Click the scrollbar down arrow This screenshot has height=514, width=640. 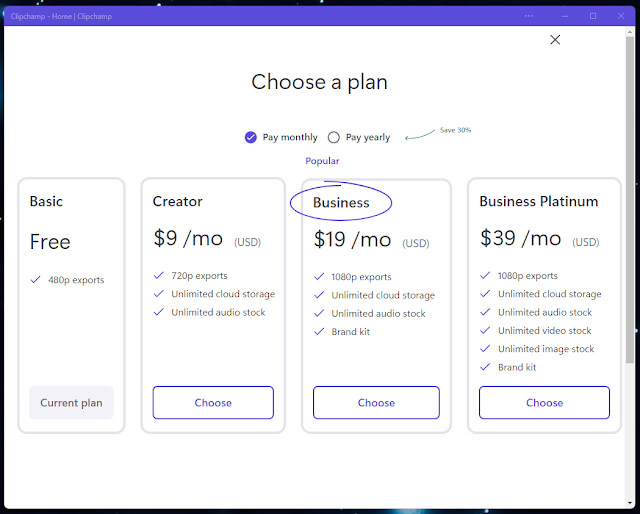[x=630, y=503]
